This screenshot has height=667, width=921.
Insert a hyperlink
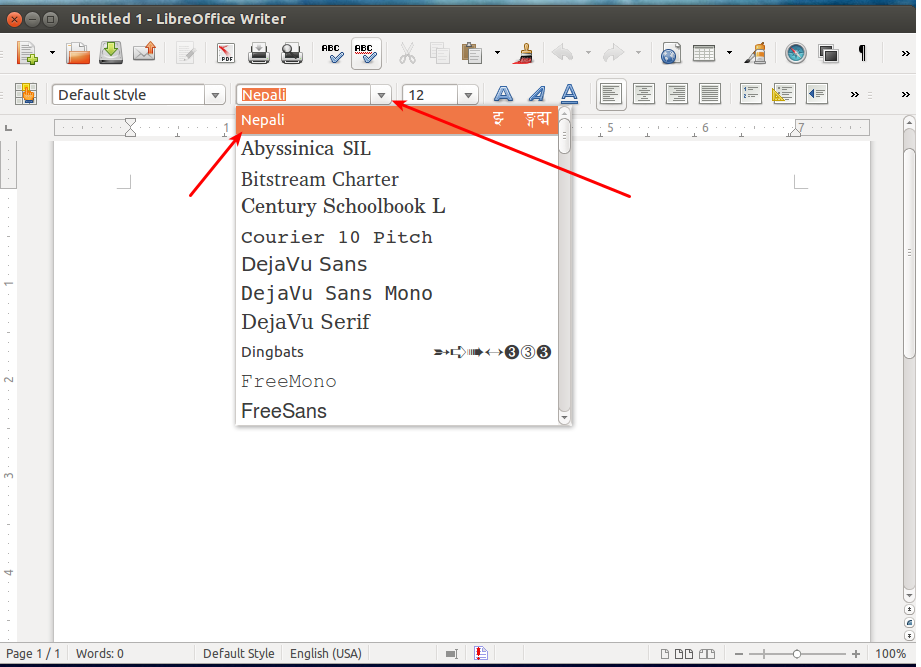click(x=671, y=53)
